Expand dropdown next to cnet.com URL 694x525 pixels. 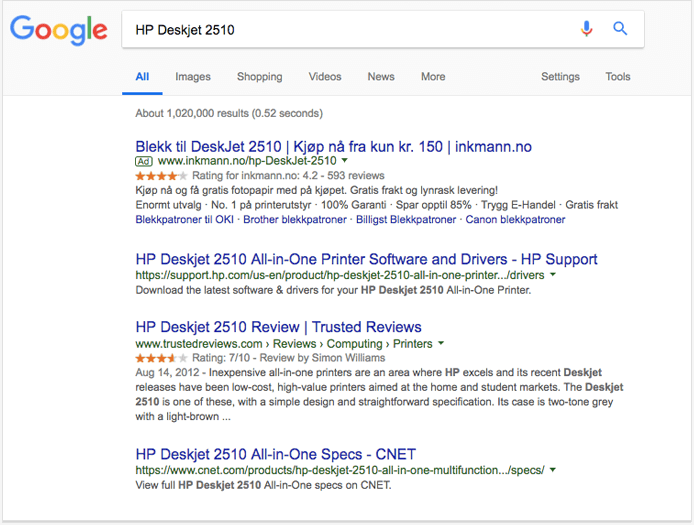(553, 470)
